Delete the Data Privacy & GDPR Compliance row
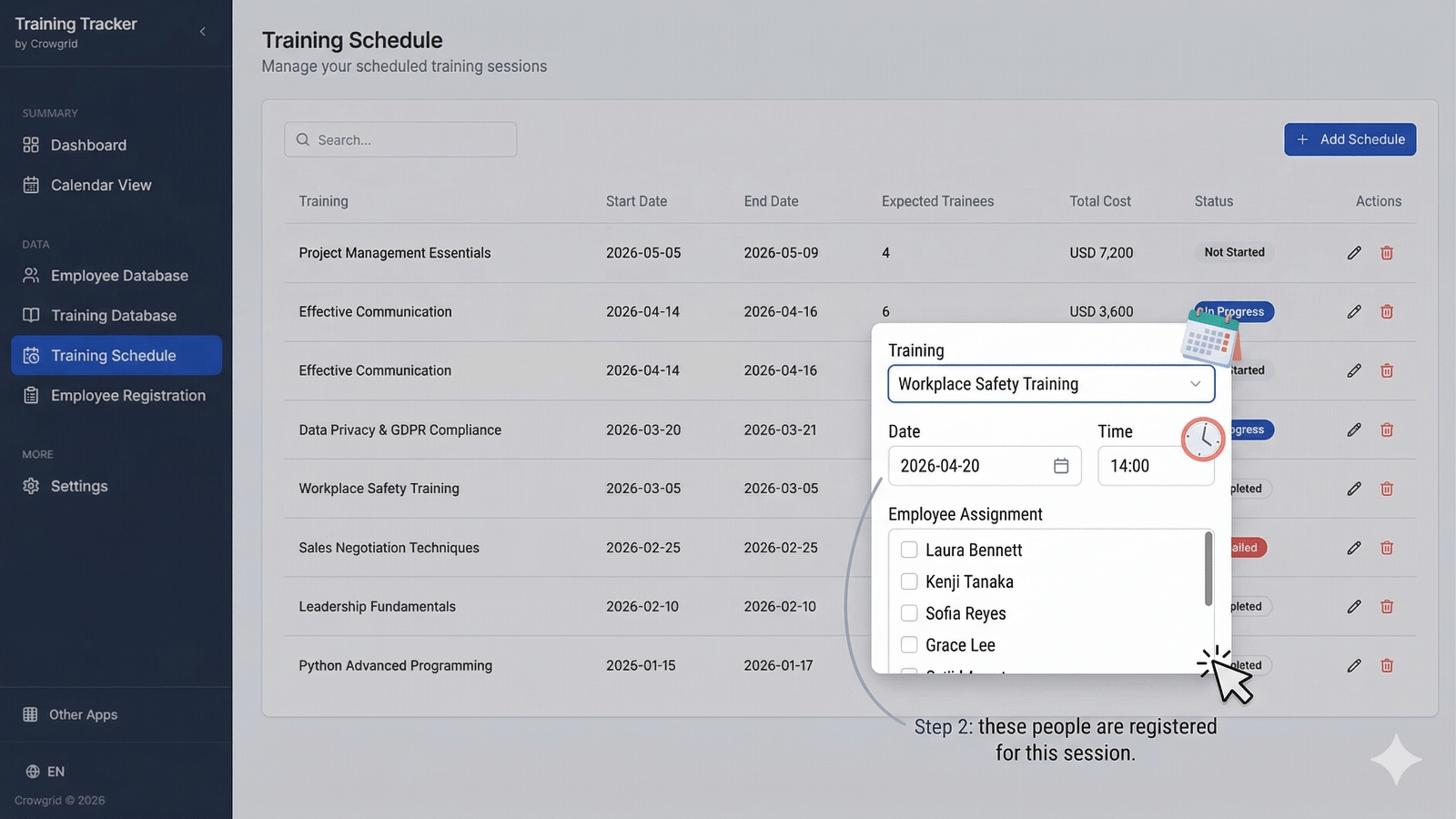The image size is (1456, 819). [1387, 430]
